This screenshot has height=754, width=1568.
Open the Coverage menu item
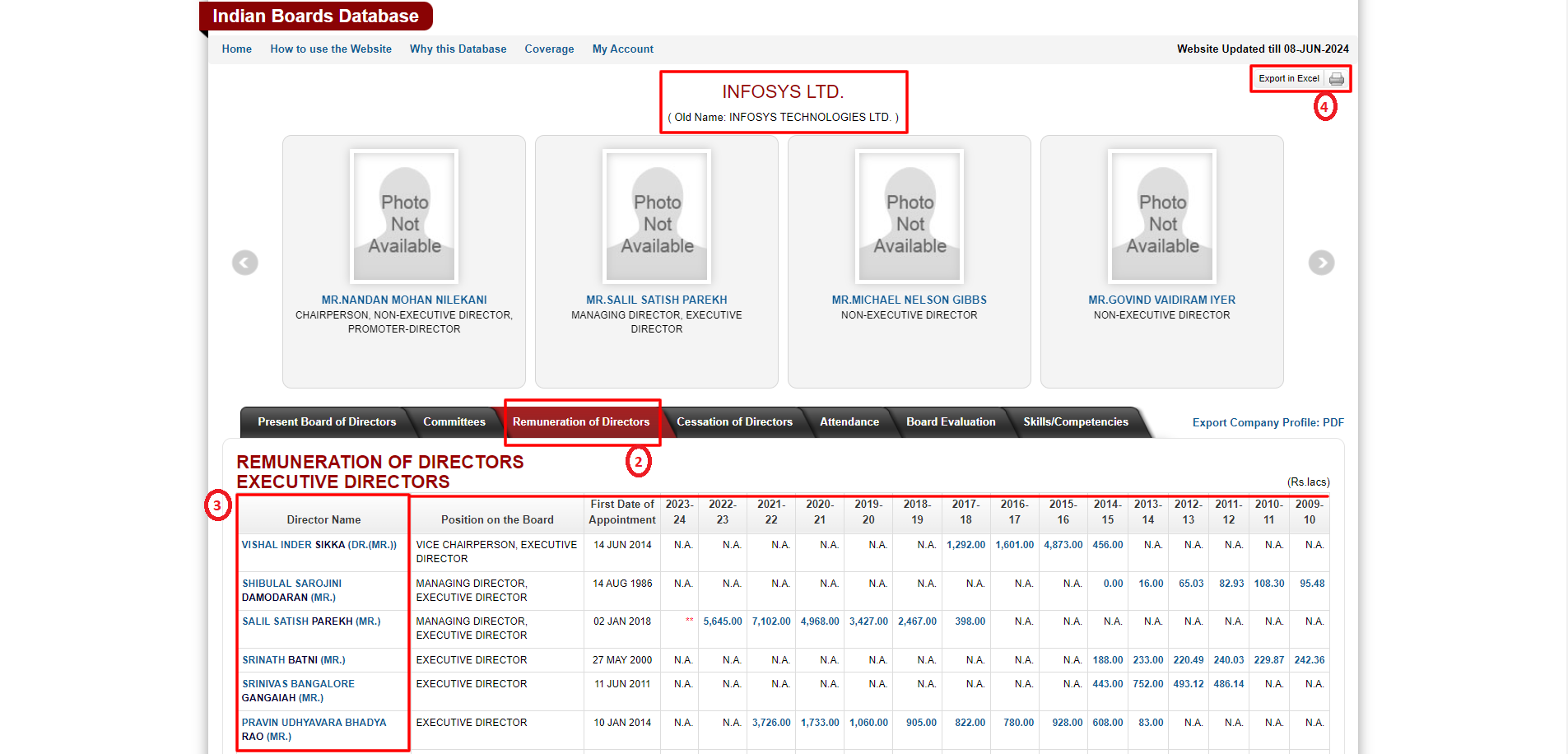tap(549, 49)
